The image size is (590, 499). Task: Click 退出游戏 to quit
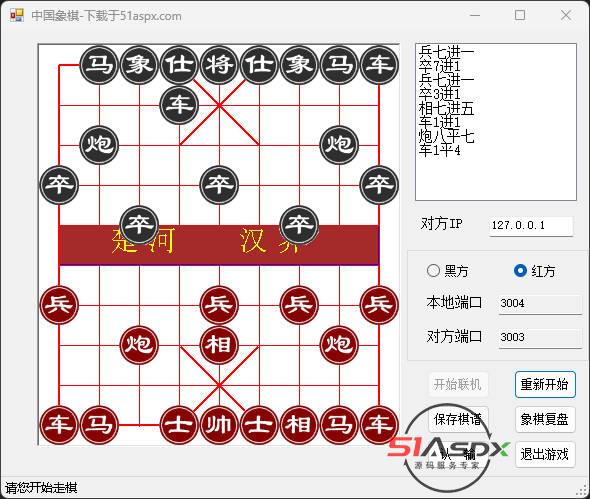(x=545, y=454)
